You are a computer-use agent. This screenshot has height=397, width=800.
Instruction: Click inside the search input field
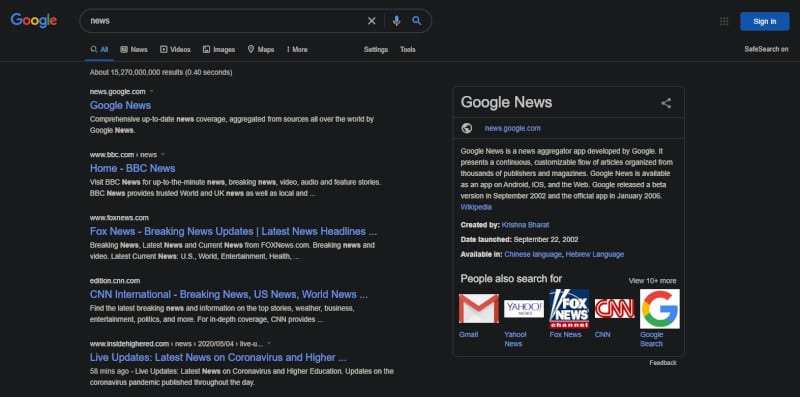click(224, 21)
